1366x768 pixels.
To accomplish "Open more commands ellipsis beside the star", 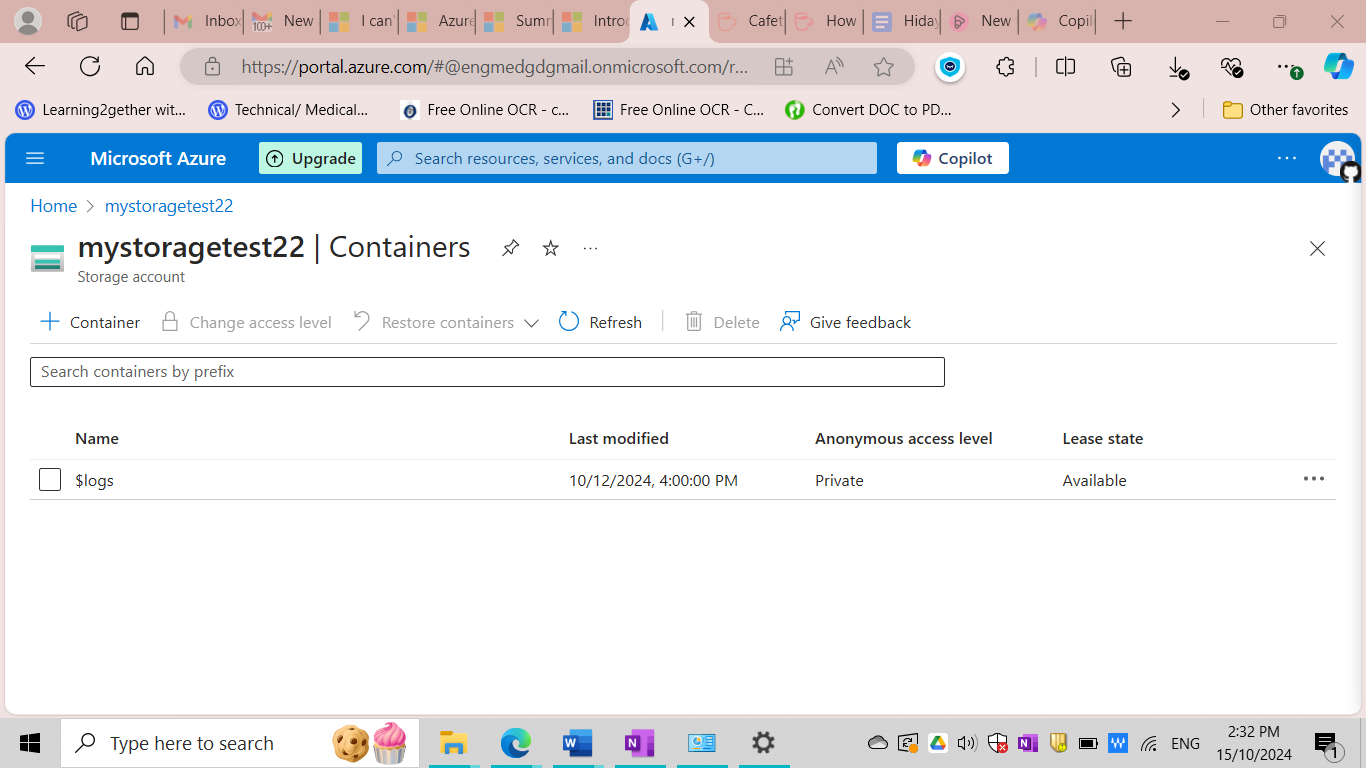I will 590,248.
